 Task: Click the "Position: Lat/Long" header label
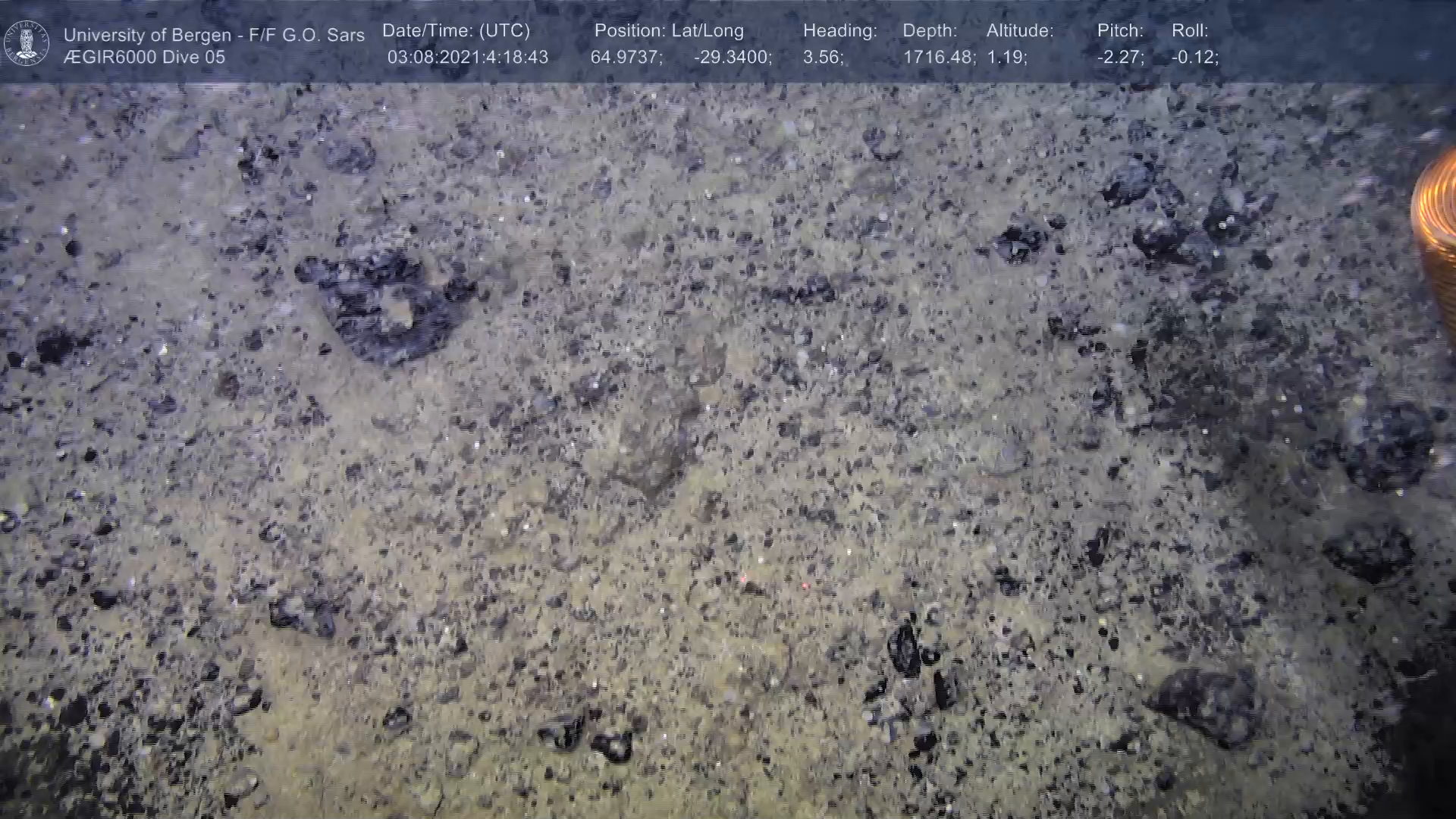(668, 31)
